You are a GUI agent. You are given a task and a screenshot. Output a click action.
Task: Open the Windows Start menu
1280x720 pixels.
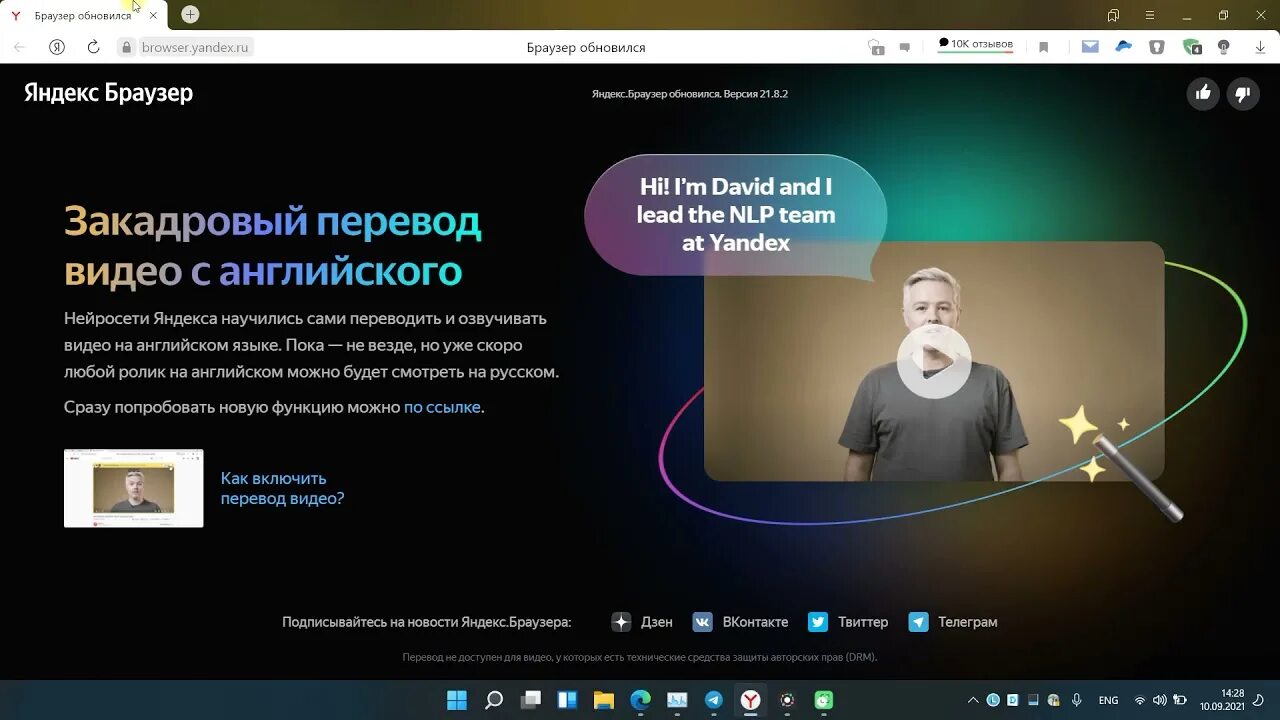click(x=456, y=700)
